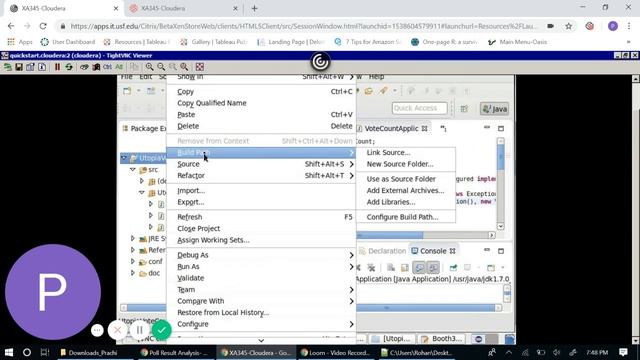This screenshot has height=360, width=640.
Task: Bookmark this page with the star icon
Action: pos(569,26)
